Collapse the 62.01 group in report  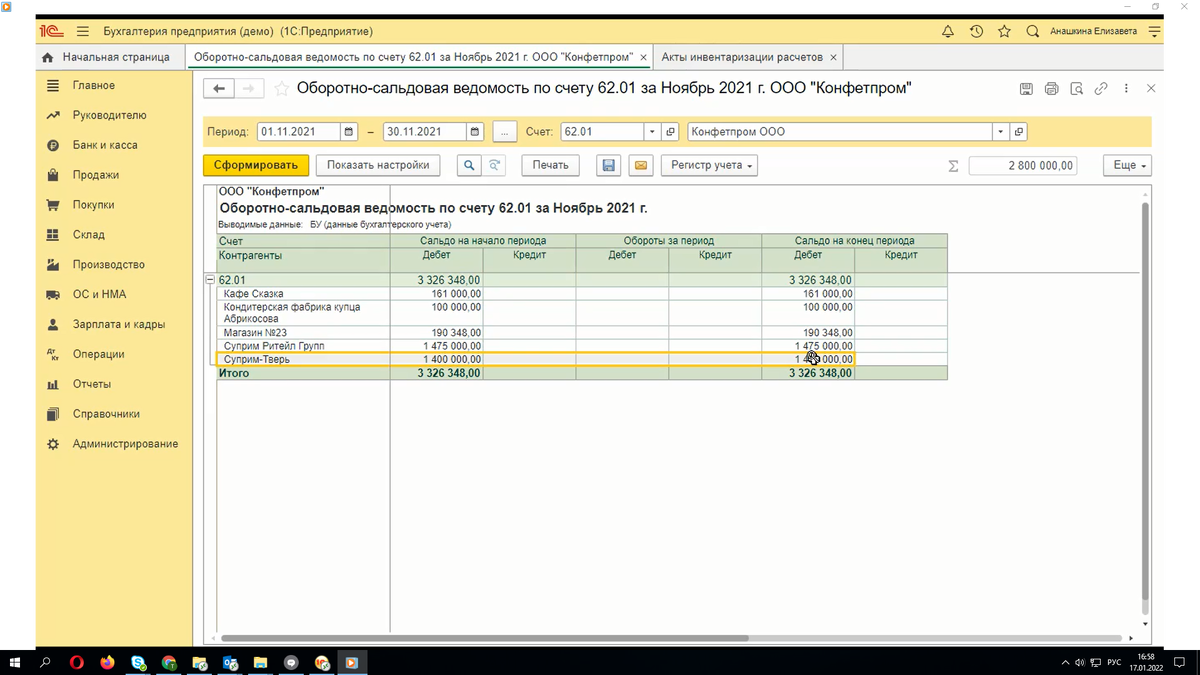[210, 280]
